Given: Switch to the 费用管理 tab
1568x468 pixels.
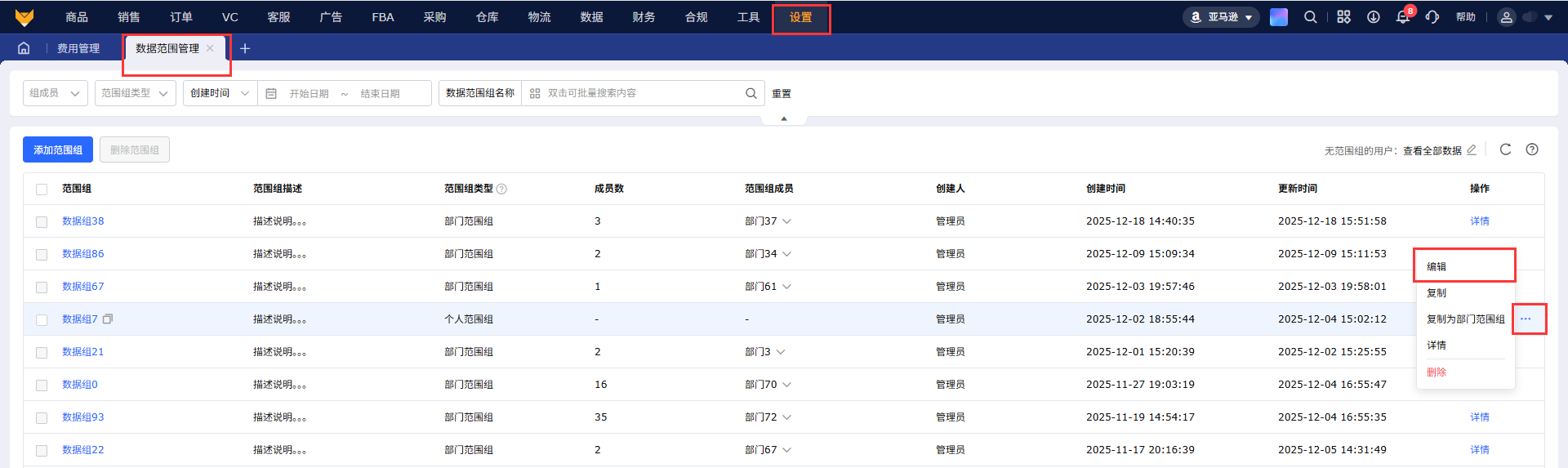Looking at the screenshot, I should (x=78, y=48).
